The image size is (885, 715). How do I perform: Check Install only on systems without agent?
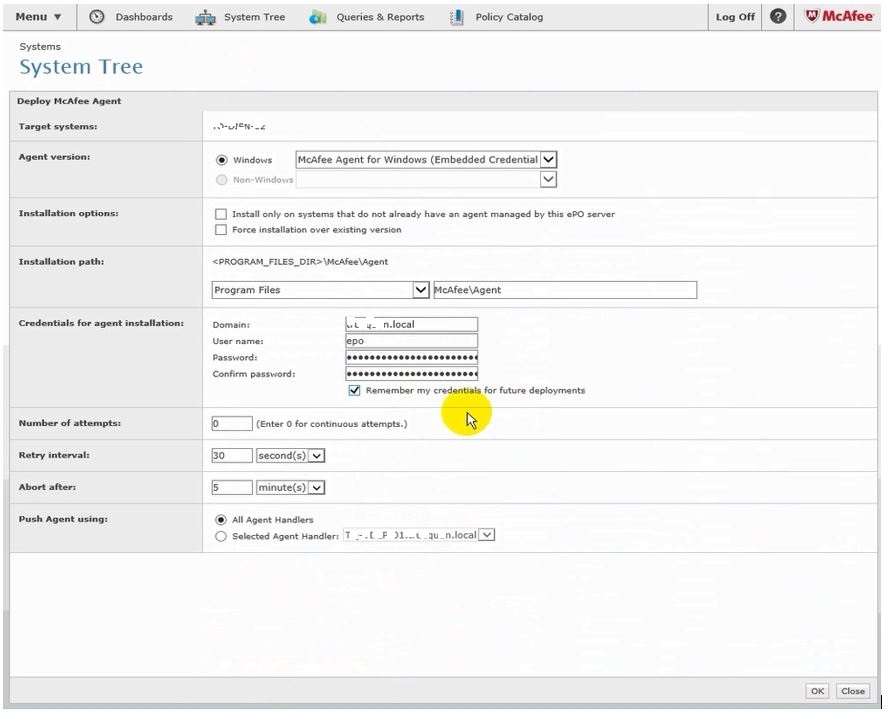click(221, 214)
